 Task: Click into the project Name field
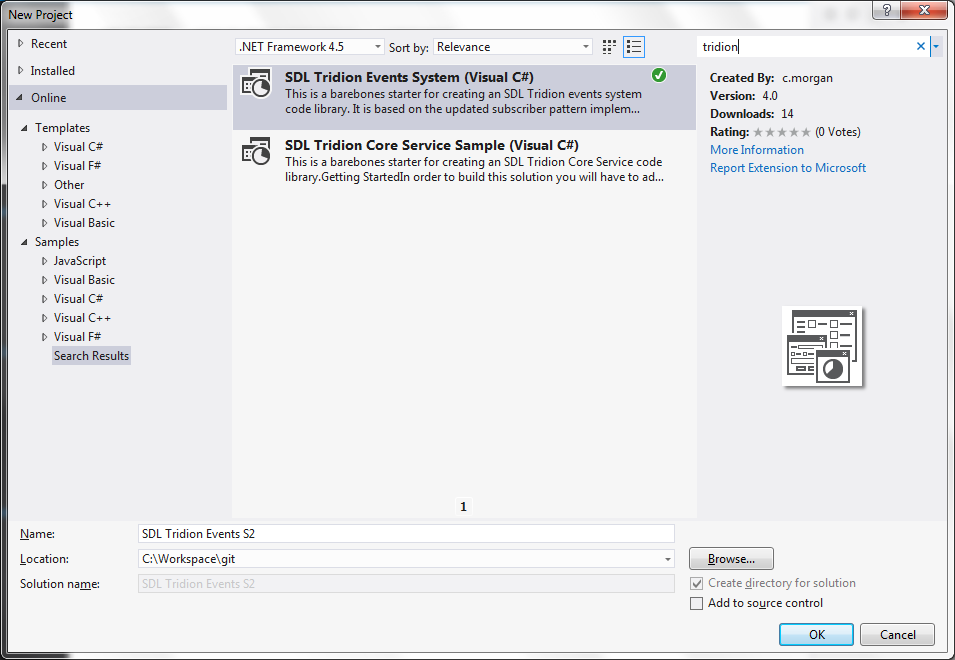pos(405,534)
